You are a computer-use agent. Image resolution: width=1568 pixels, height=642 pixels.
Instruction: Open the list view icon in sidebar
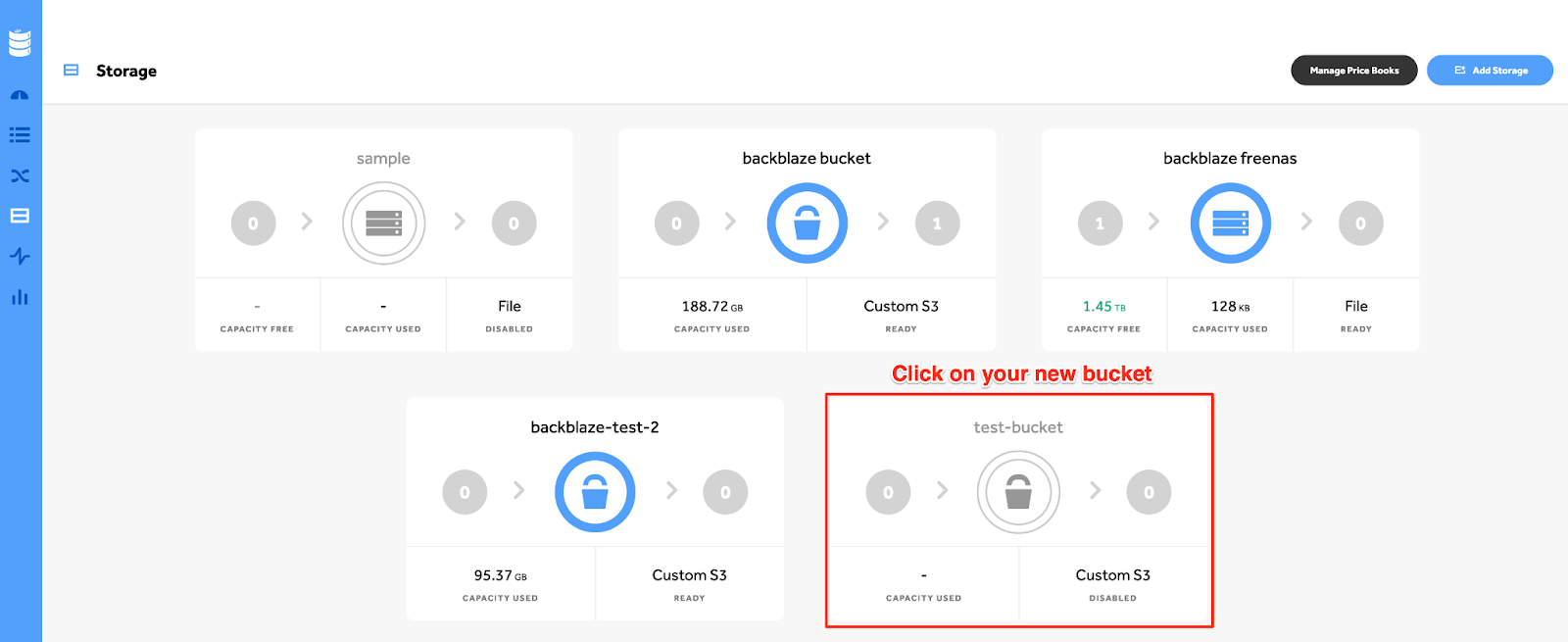pos(20,135)
